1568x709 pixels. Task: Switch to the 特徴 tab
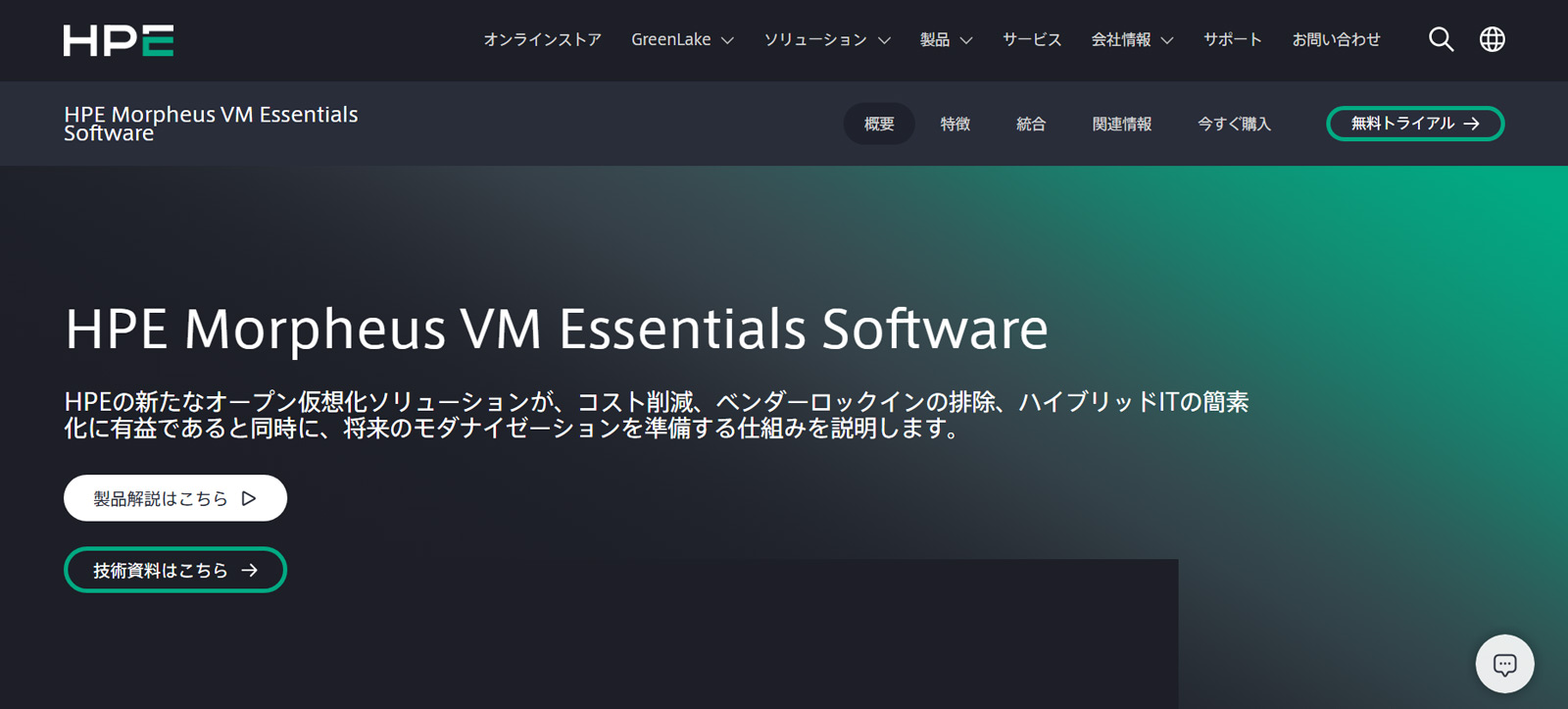click(955, 124)
